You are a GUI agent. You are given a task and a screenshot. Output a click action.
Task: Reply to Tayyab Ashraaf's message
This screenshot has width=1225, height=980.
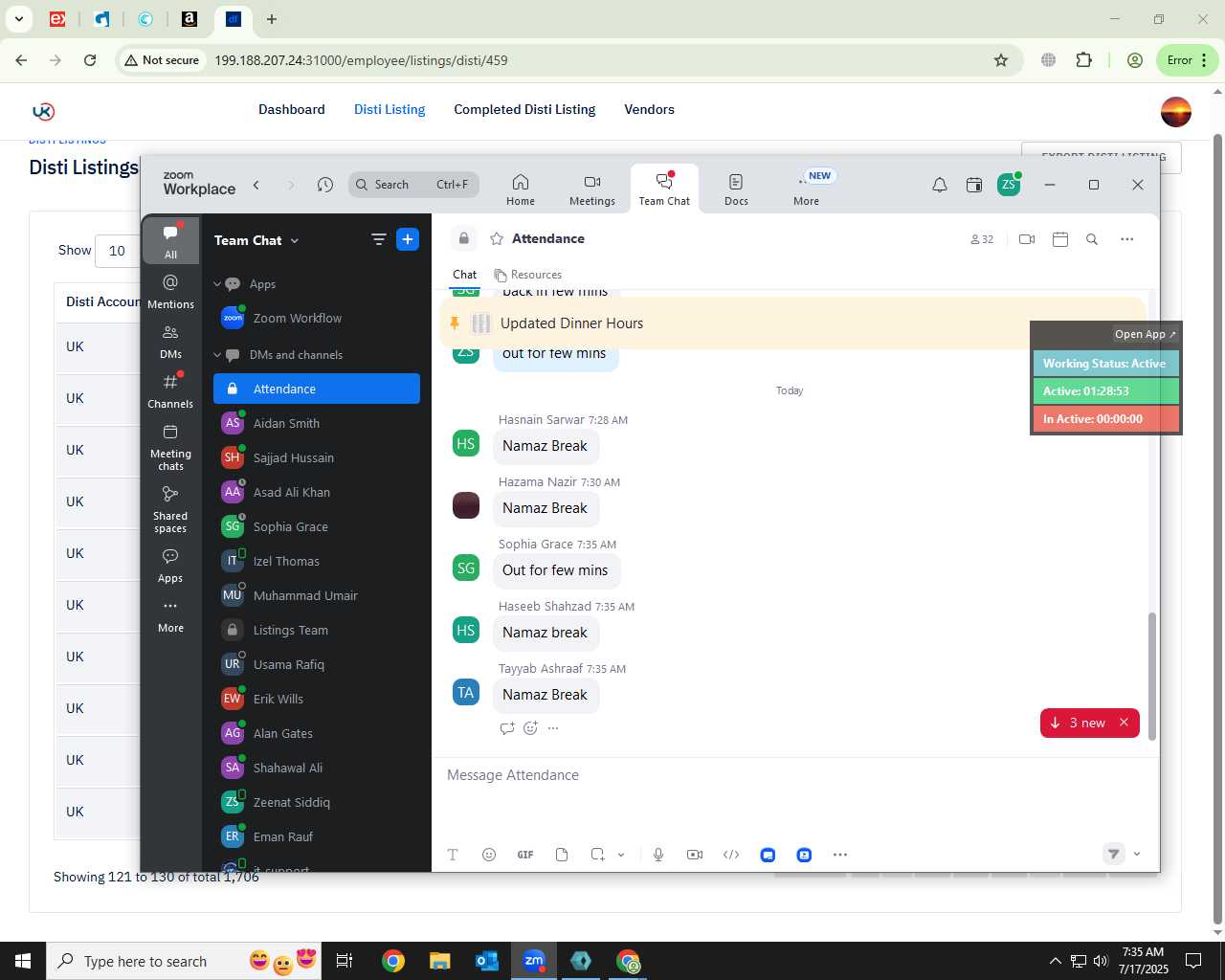[x=507, y=728]
